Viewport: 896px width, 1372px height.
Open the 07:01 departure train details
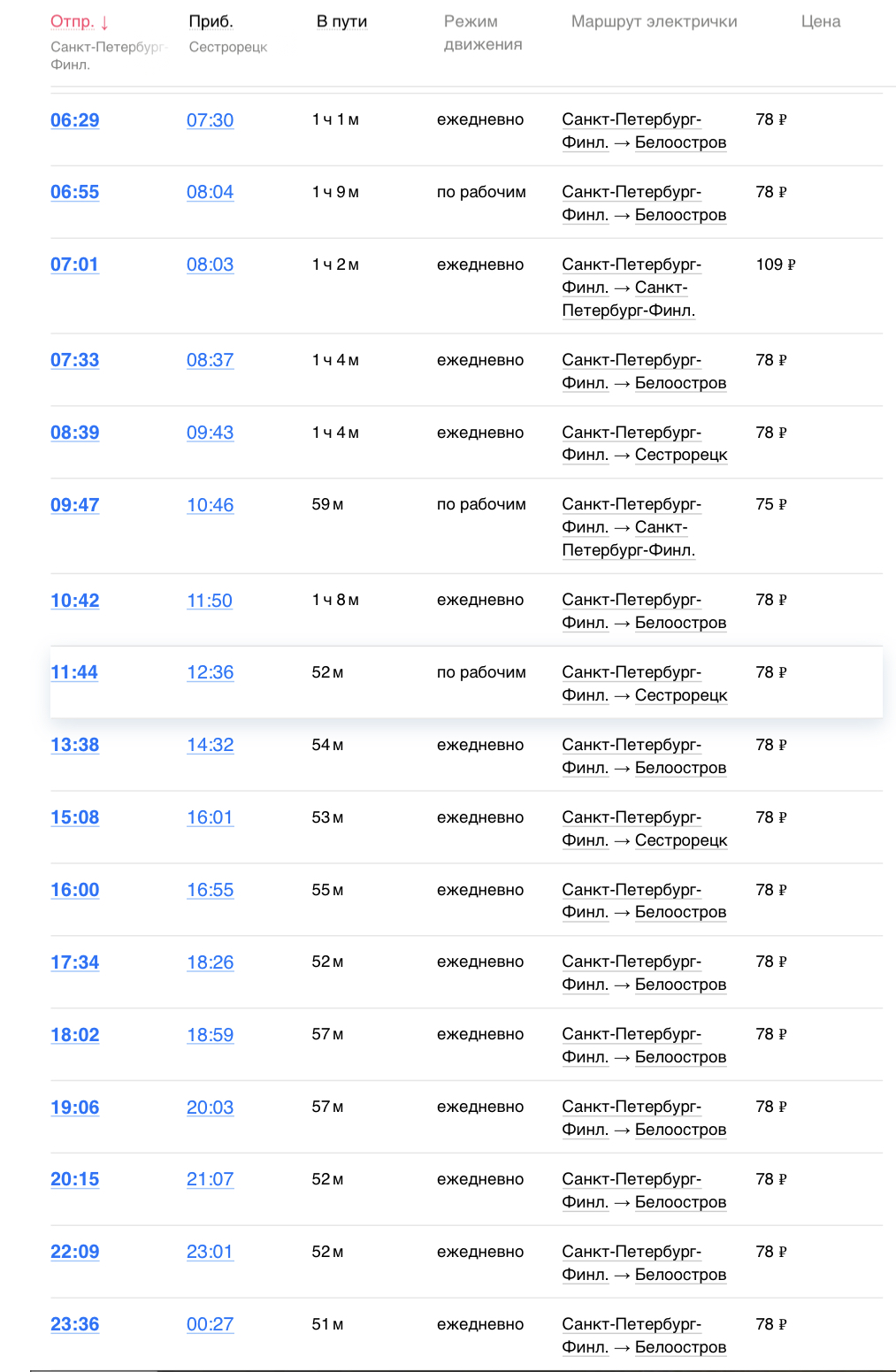[x=74, y=265]
